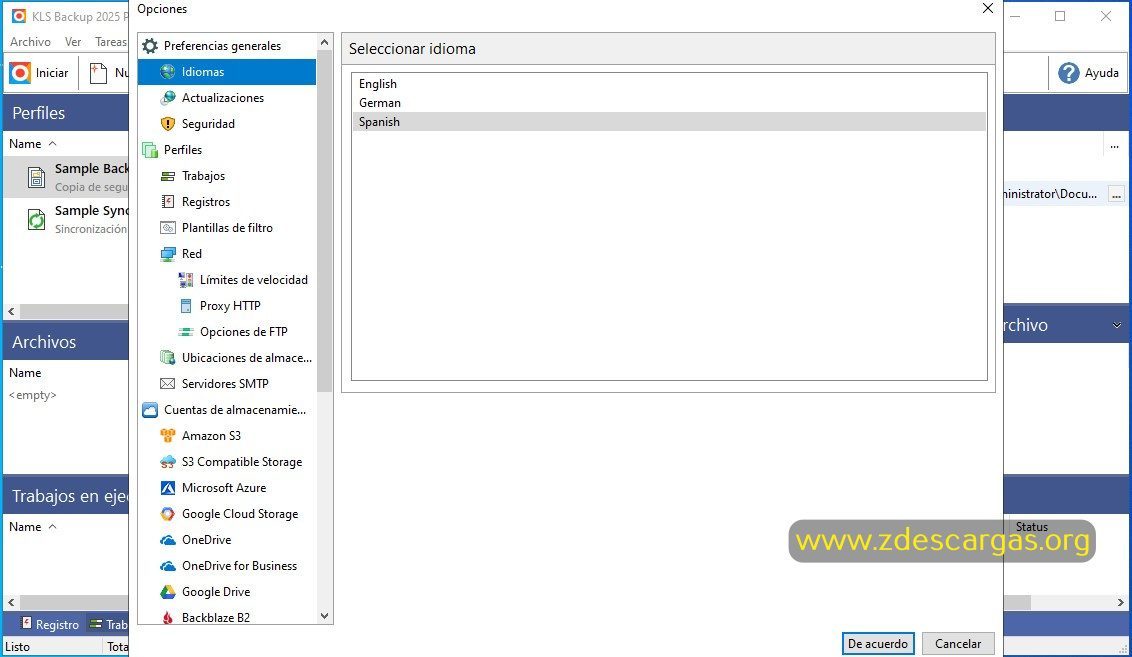
Task: Open the Plantillas de filtro page
Action: coord(227,228)
